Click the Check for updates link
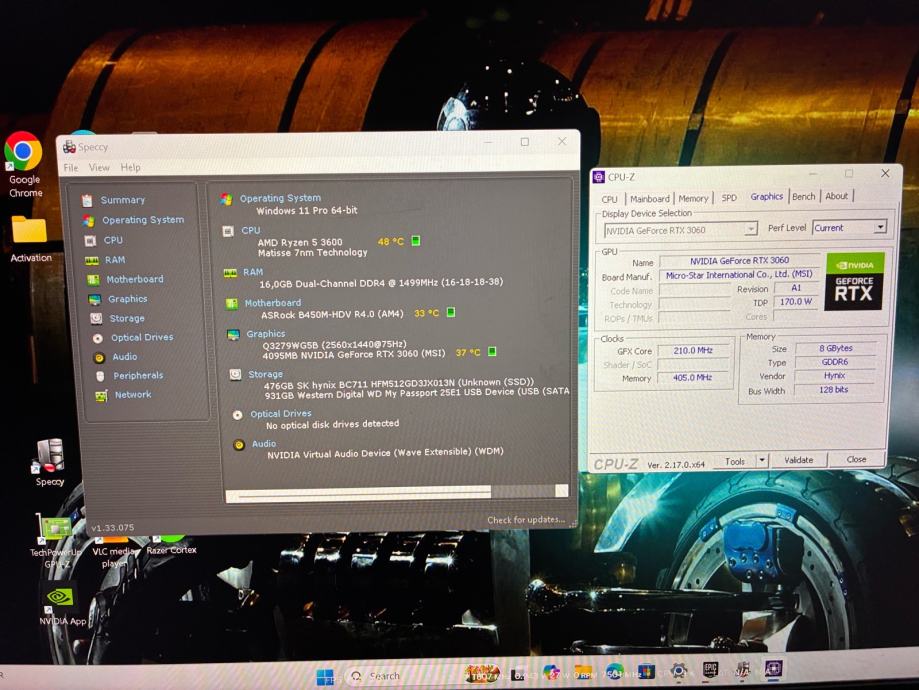919x690 pixels. coord(526,520)
